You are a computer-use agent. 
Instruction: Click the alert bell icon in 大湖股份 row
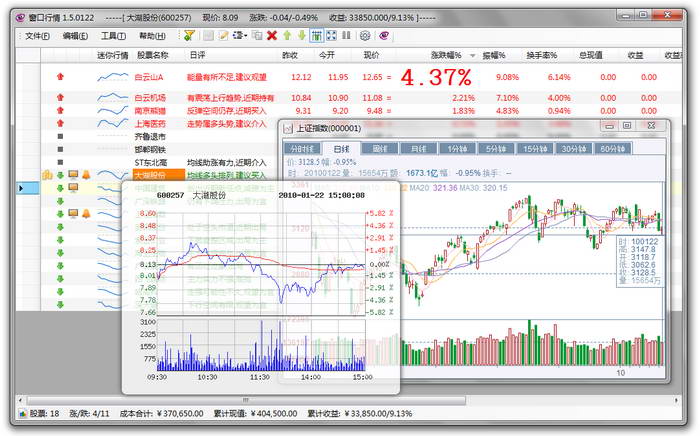coord(86,175)
